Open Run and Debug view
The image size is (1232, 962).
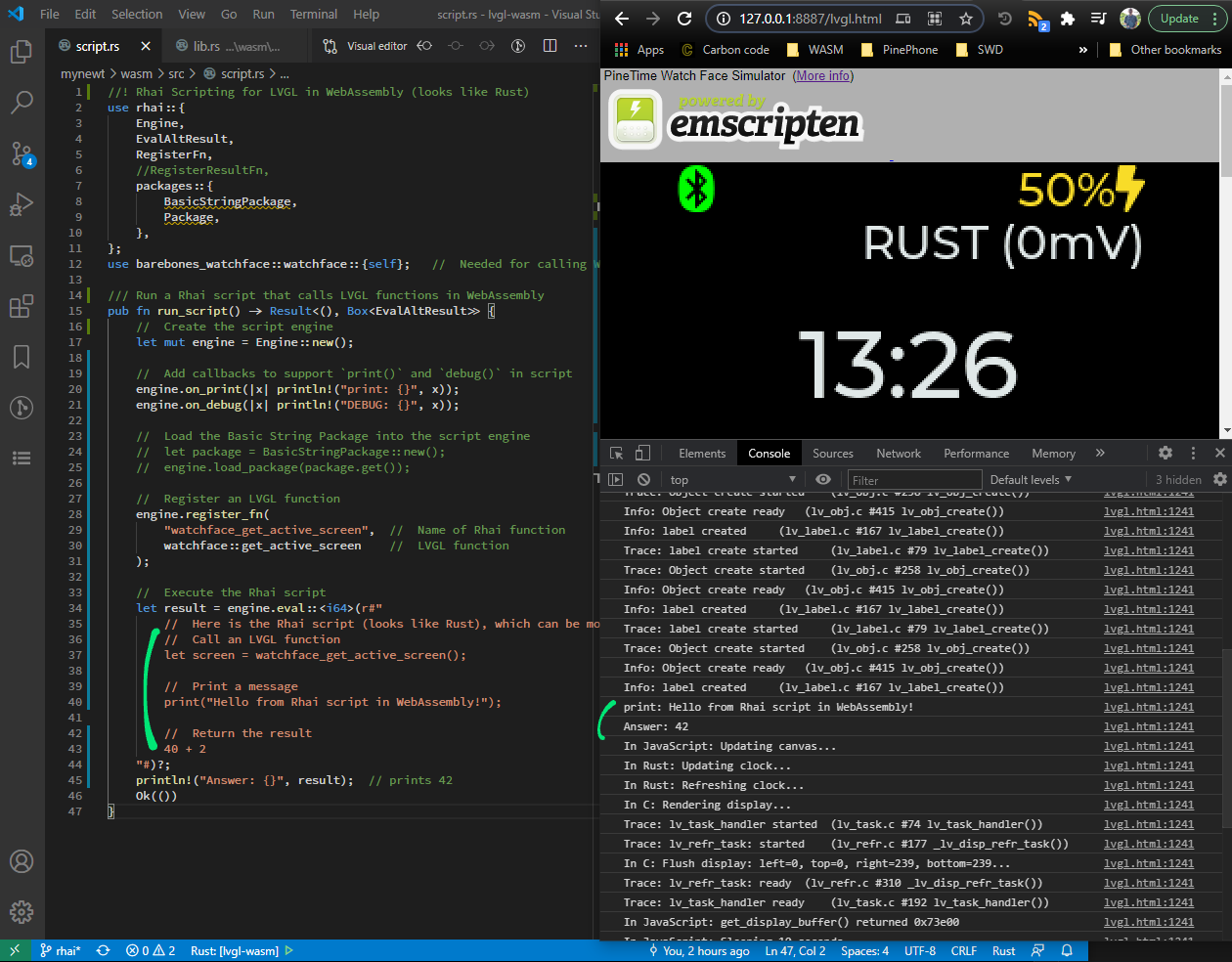[x=22, y=204]
